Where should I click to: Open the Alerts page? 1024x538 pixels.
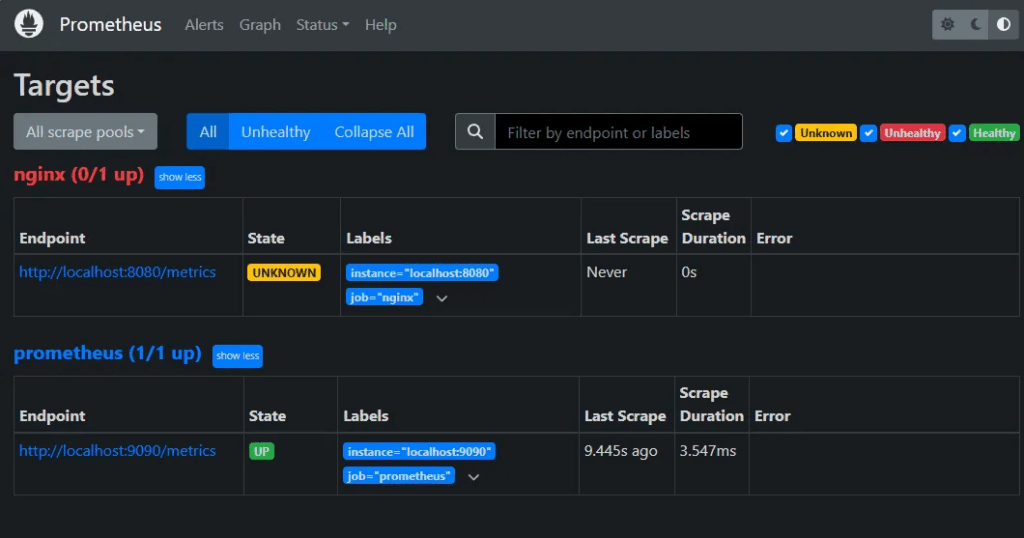pos(204,25)
